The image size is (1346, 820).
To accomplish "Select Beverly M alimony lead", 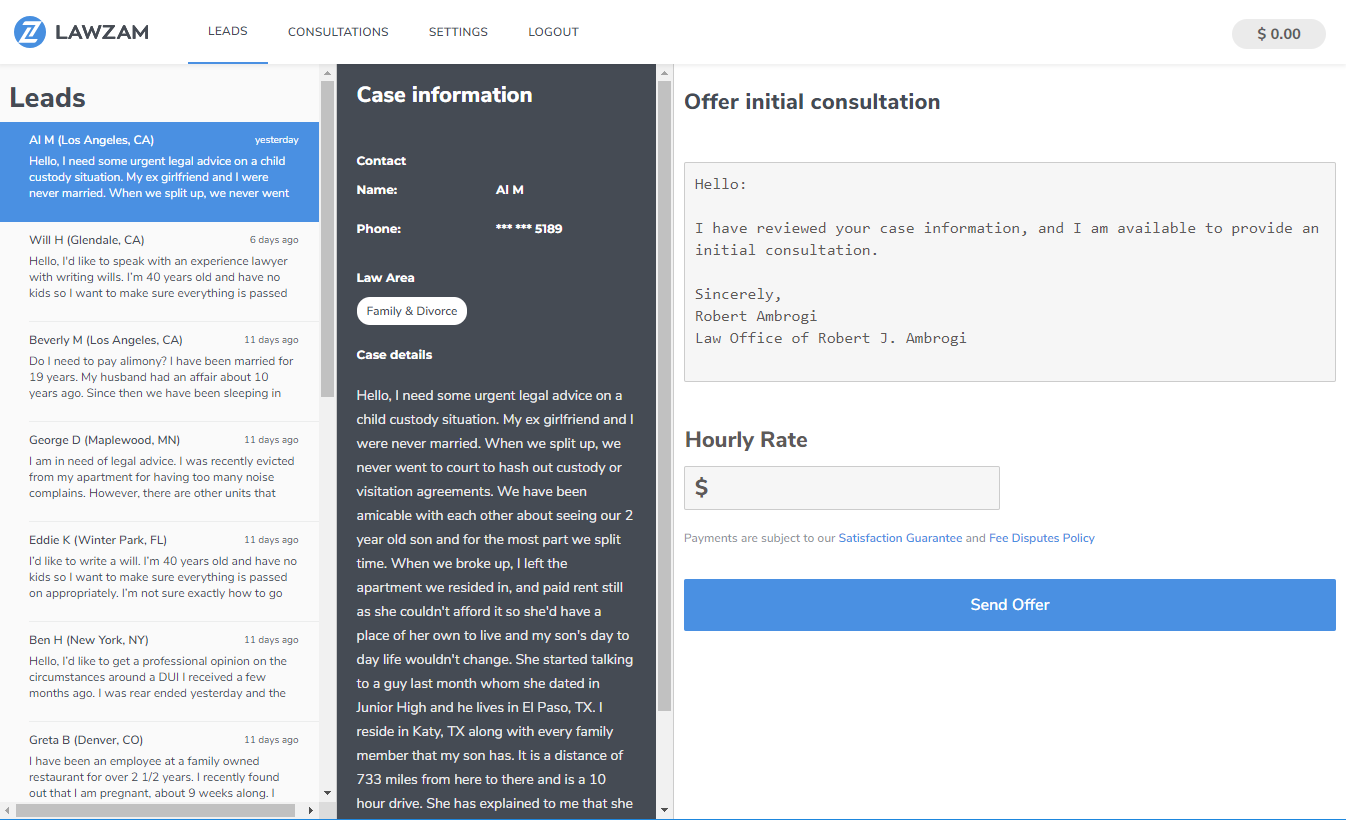I will click(x=160, y=371).
